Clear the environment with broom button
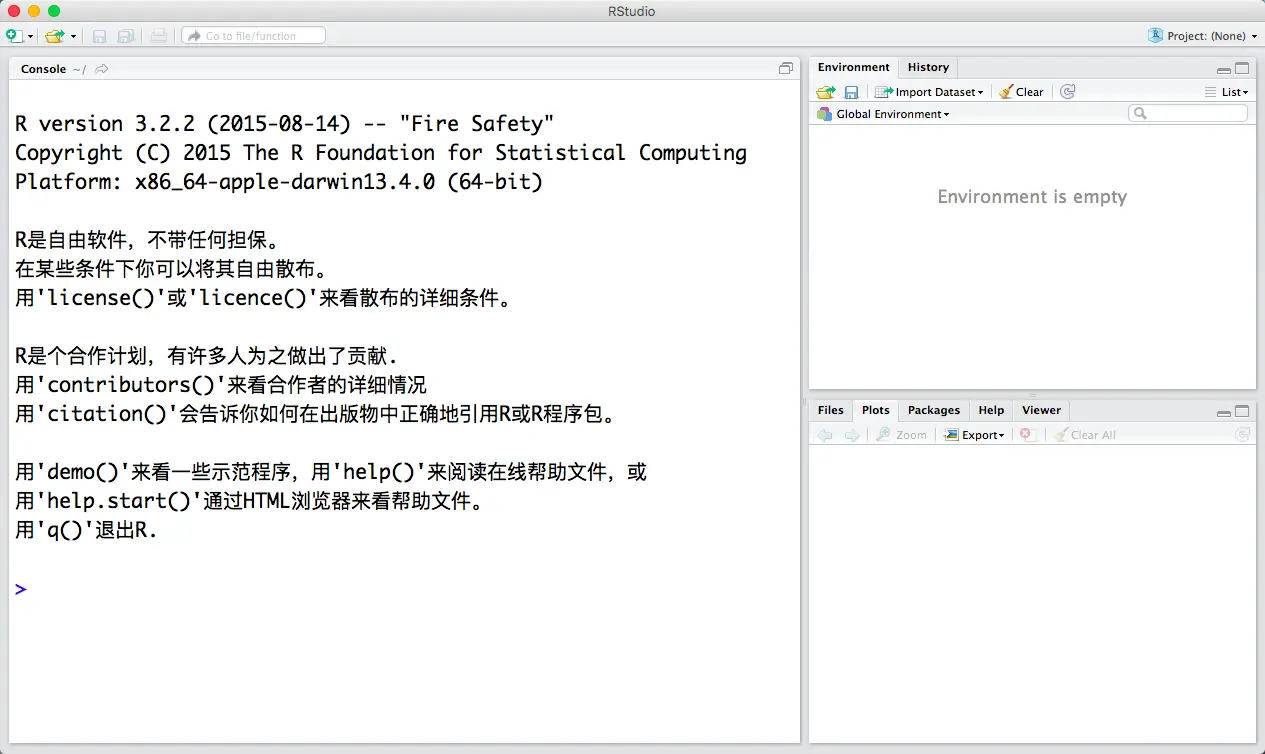This screenshot has height=754, width=1265. click(x=1021, y=92)
